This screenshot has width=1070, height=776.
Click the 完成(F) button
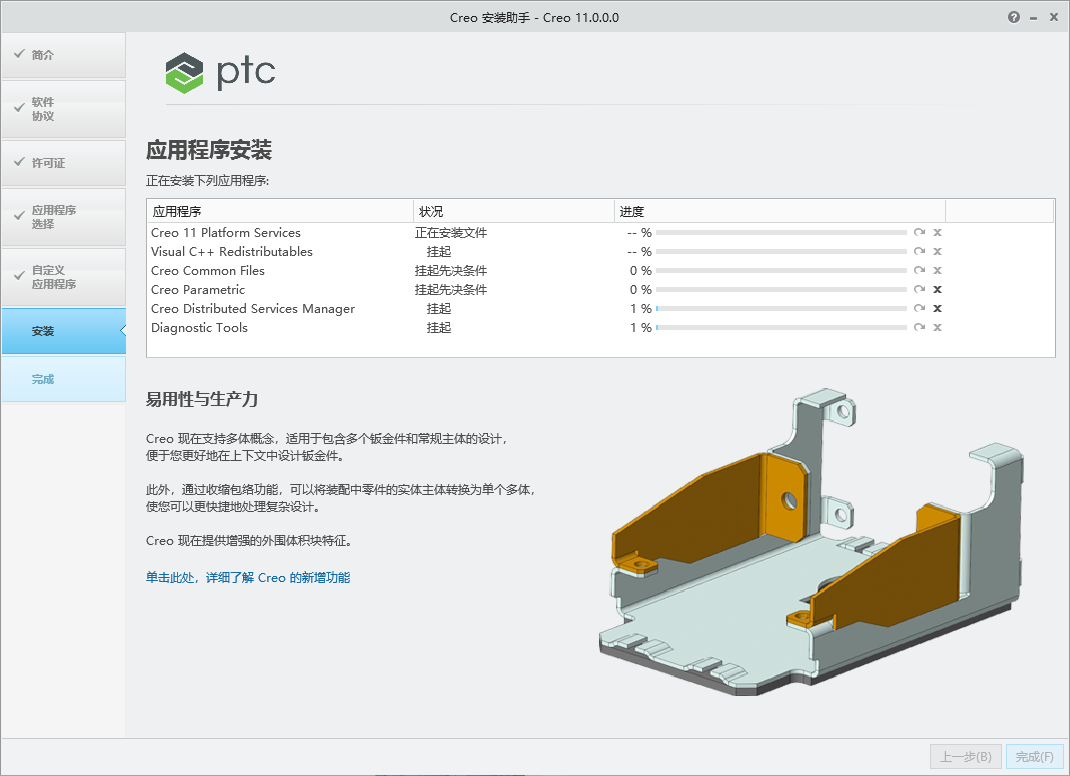pos(1035,756)
